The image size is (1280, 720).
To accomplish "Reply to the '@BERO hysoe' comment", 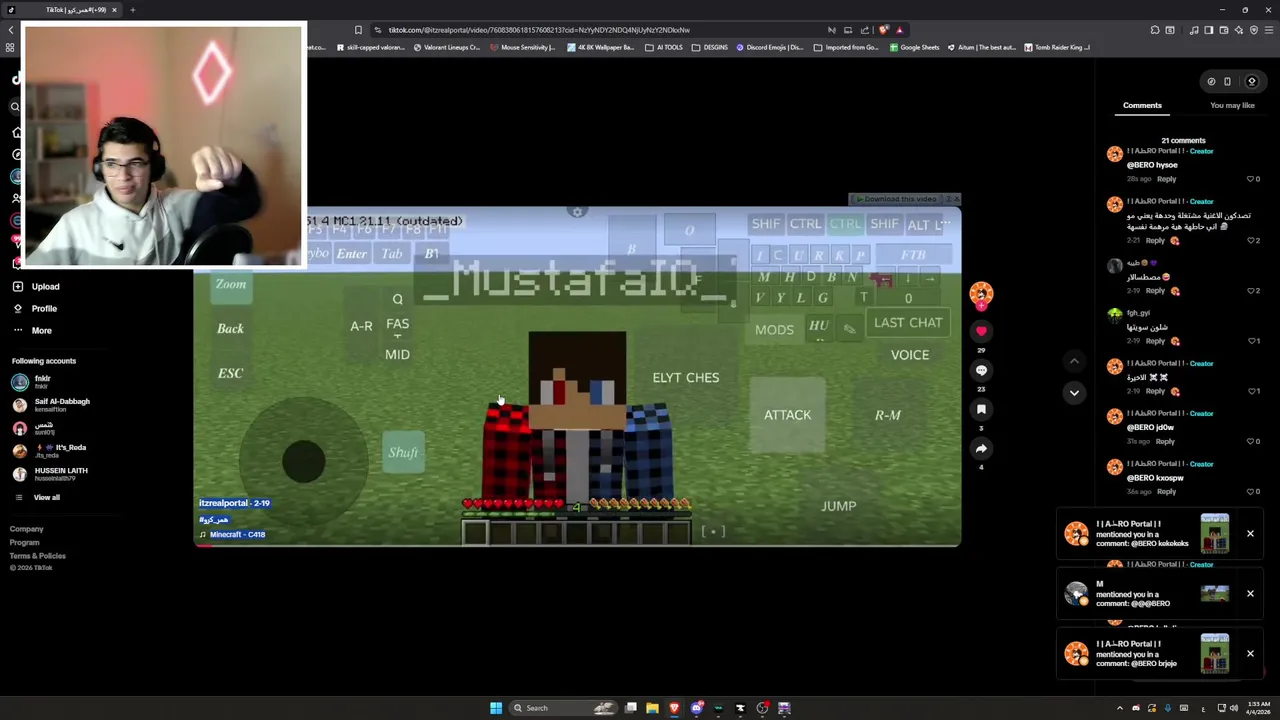I will point(1166,179).
